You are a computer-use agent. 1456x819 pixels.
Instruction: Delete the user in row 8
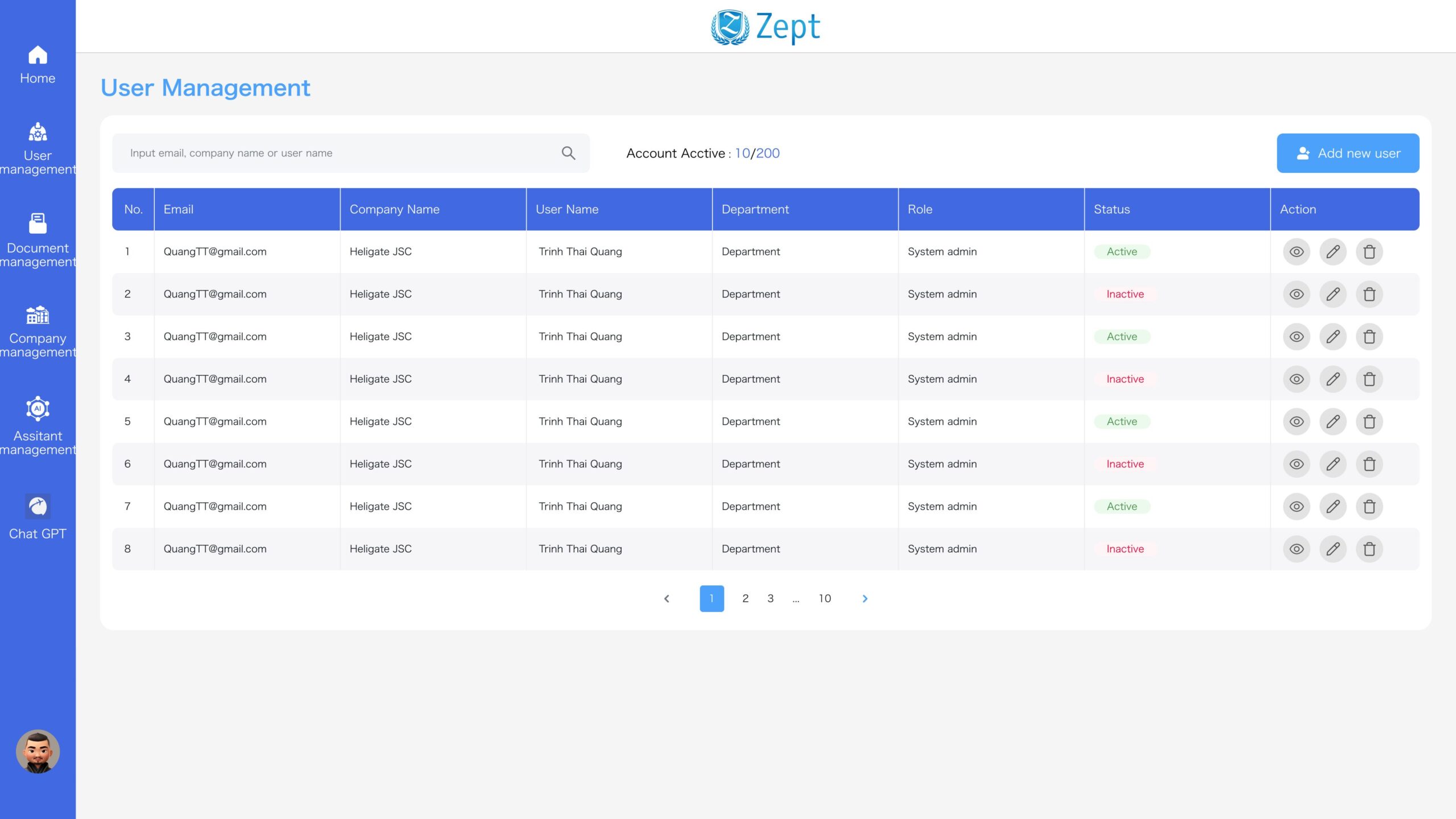pos(1369,549)
